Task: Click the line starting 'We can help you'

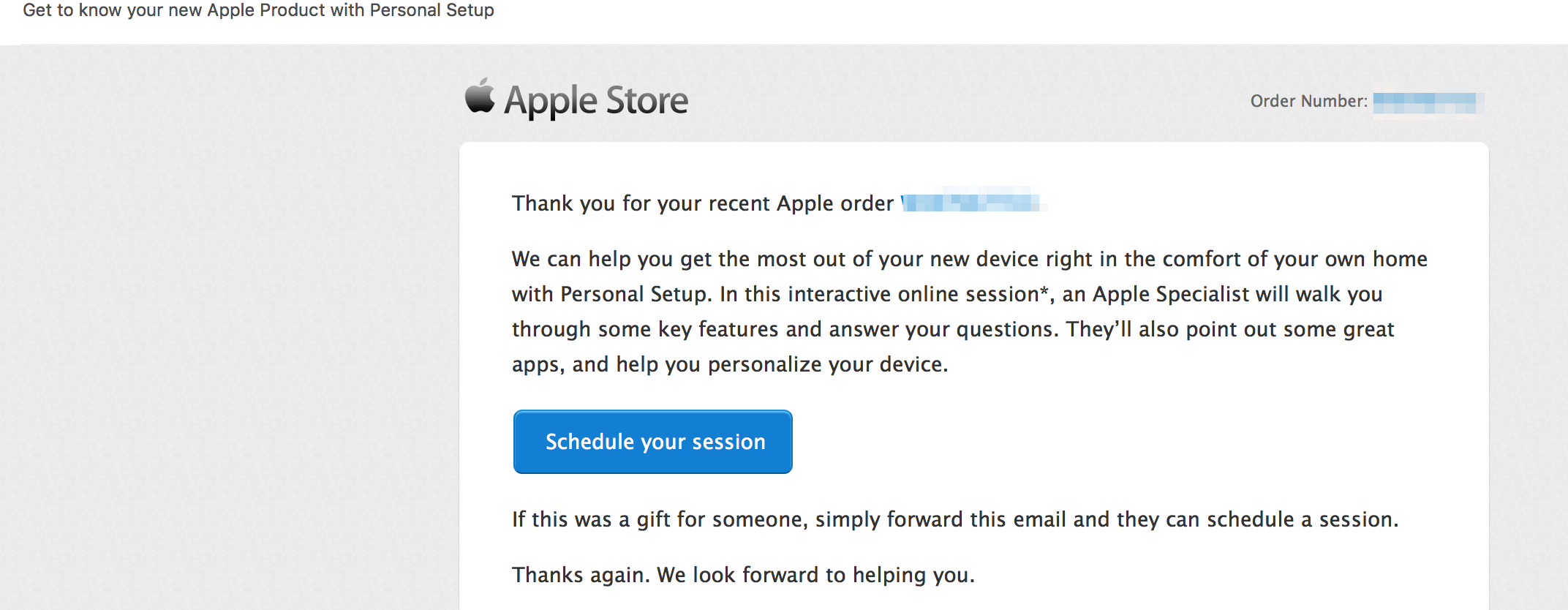Action: 970,259
